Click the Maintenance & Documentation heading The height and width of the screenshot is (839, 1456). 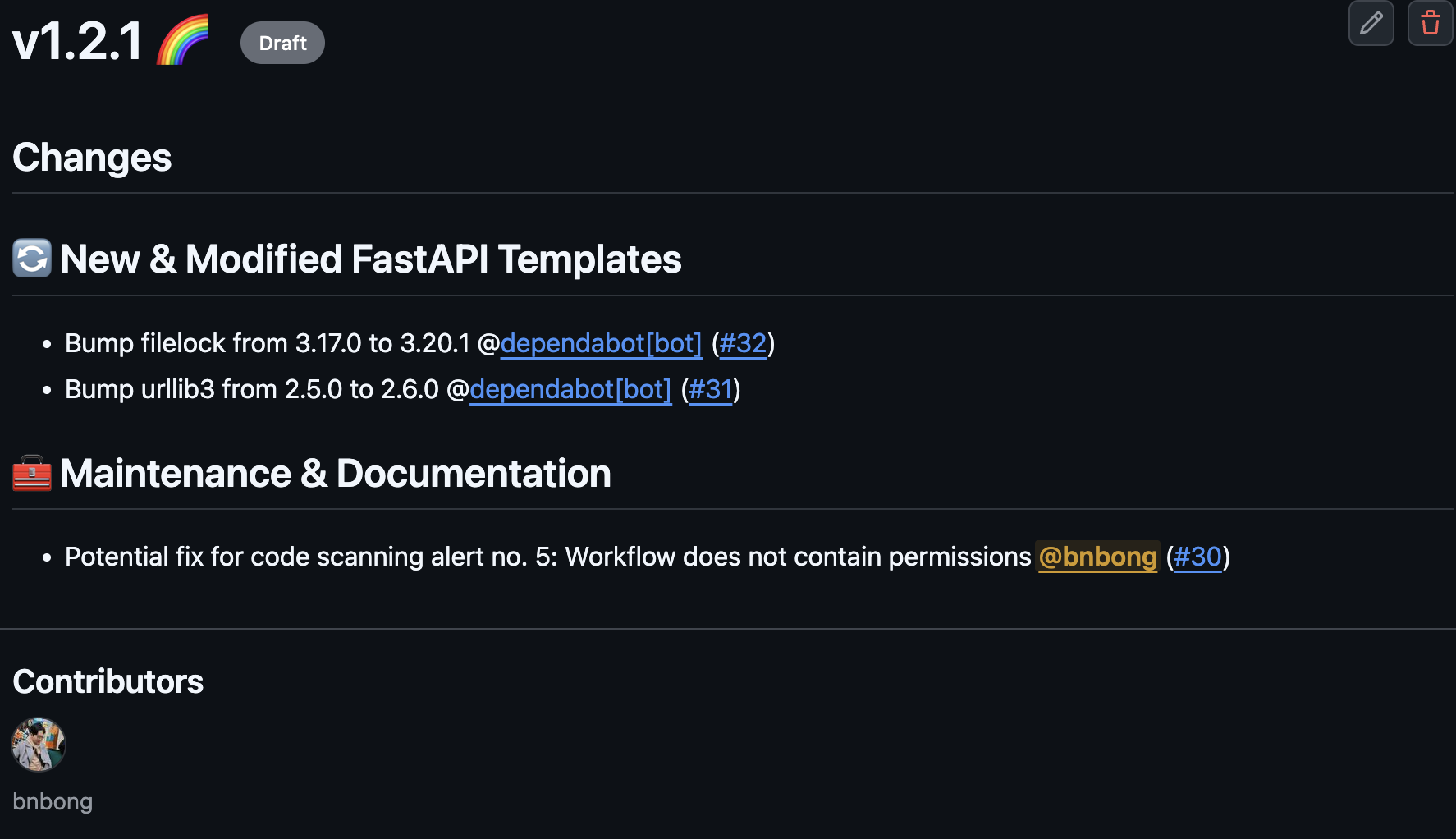click(336, 474)
